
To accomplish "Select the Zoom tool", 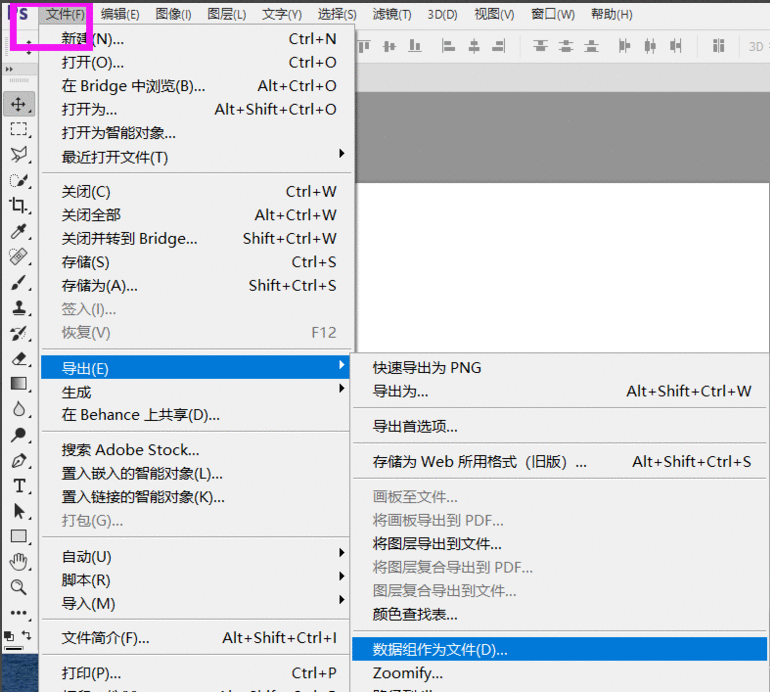I will (18, 587).
